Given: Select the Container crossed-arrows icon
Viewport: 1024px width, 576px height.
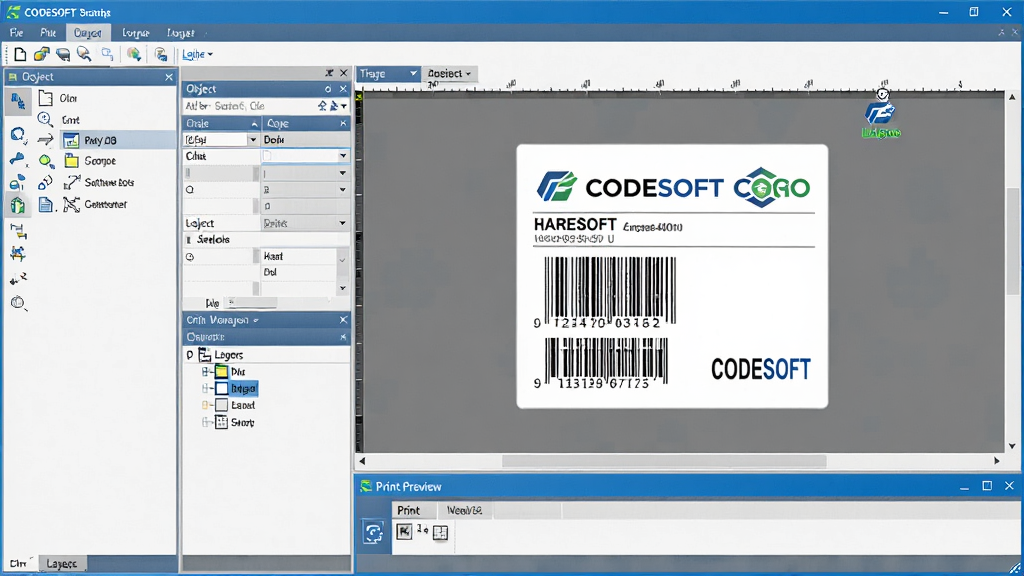Looking at the screenshot, I should (x=71, y=204).
